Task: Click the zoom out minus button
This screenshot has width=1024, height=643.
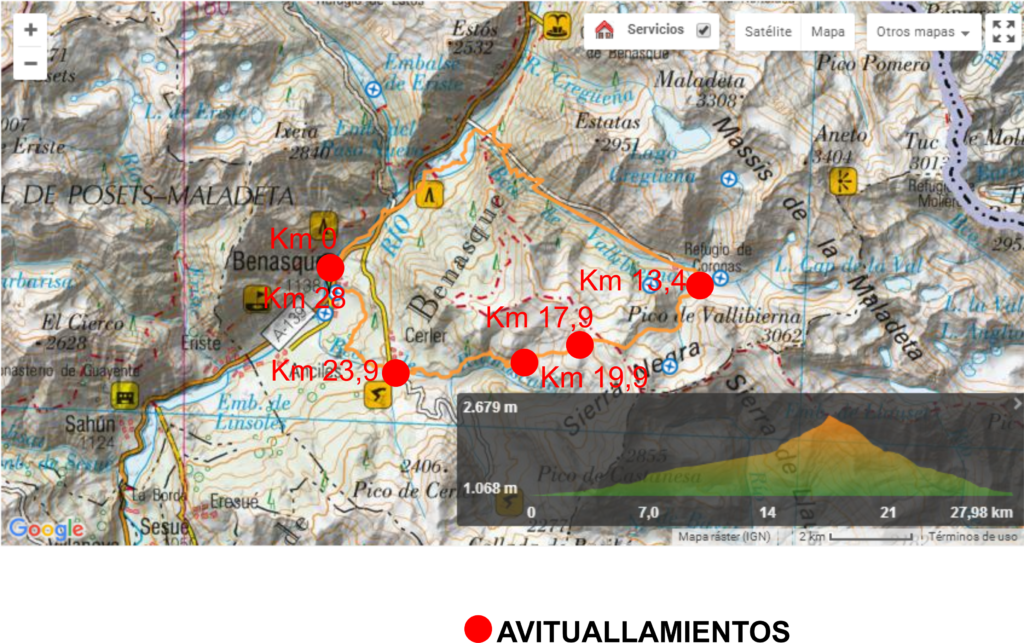Action: (29, 62)
